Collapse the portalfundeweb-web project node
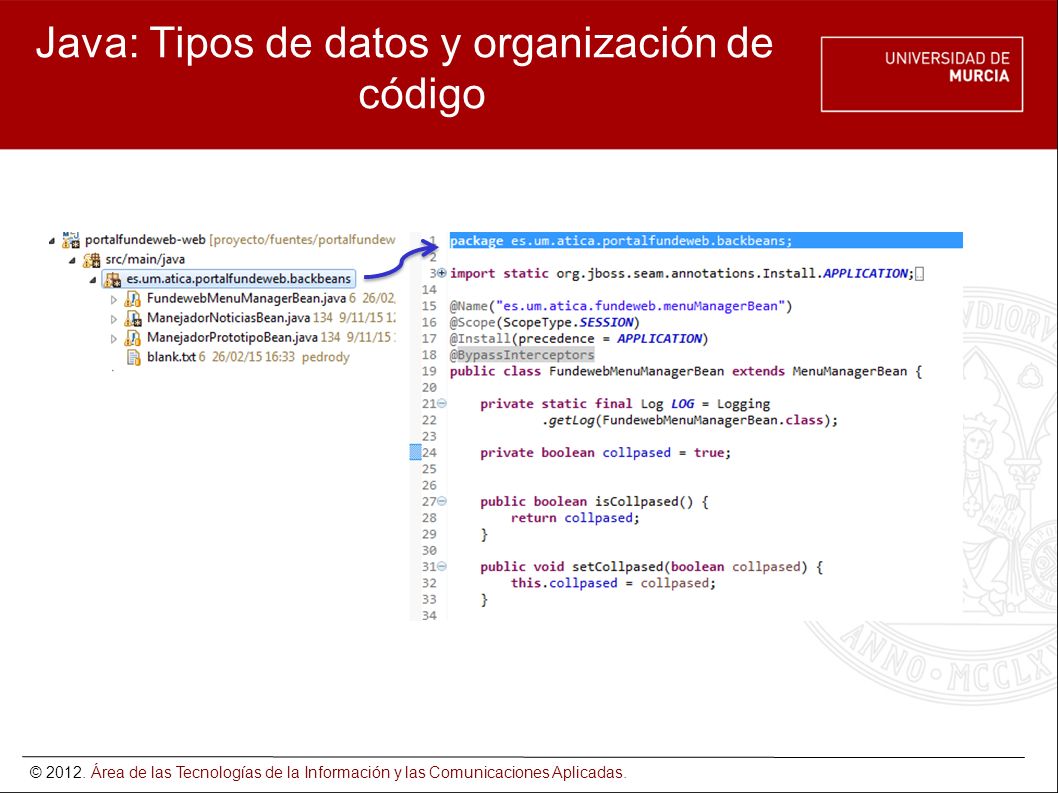The image size is (1058, 793). [52, 241]
